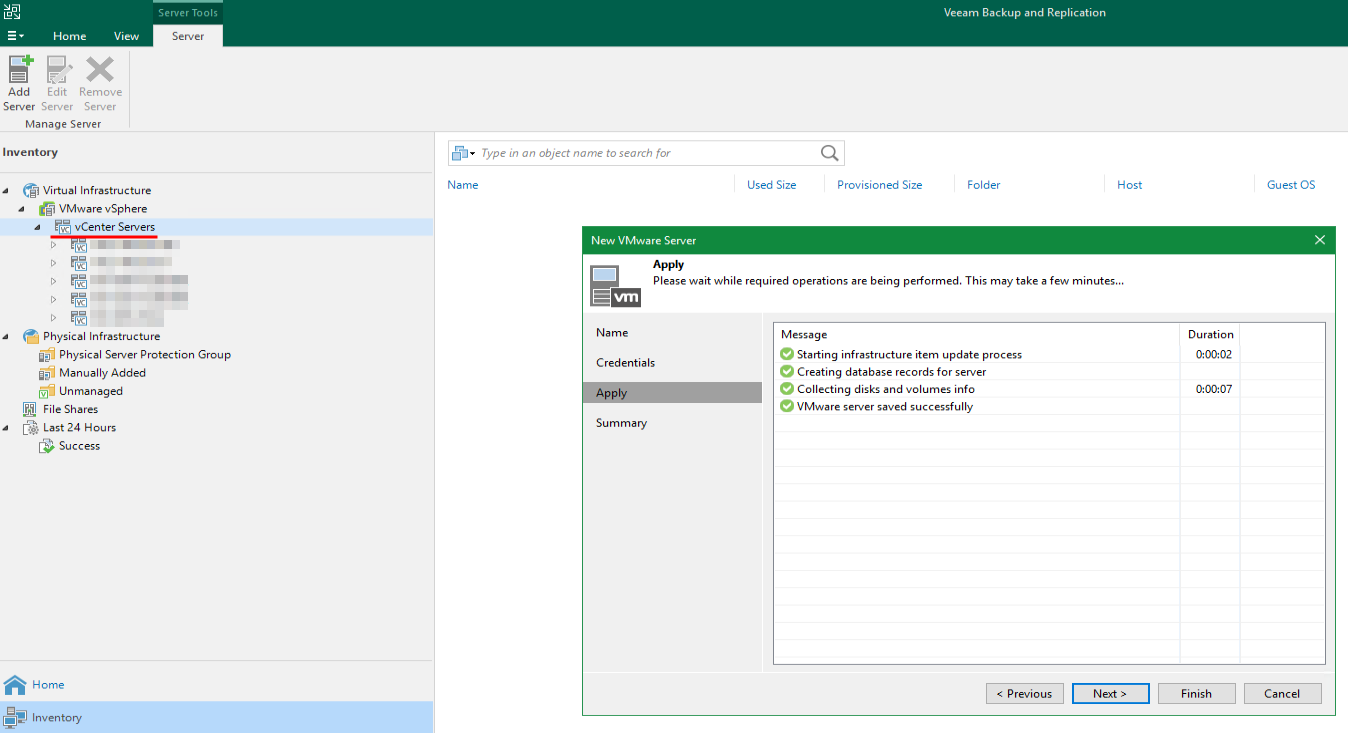The width and height of the screenshot is (1348, 733).
Task: Open the main hamburger menu
Action: 15,36
